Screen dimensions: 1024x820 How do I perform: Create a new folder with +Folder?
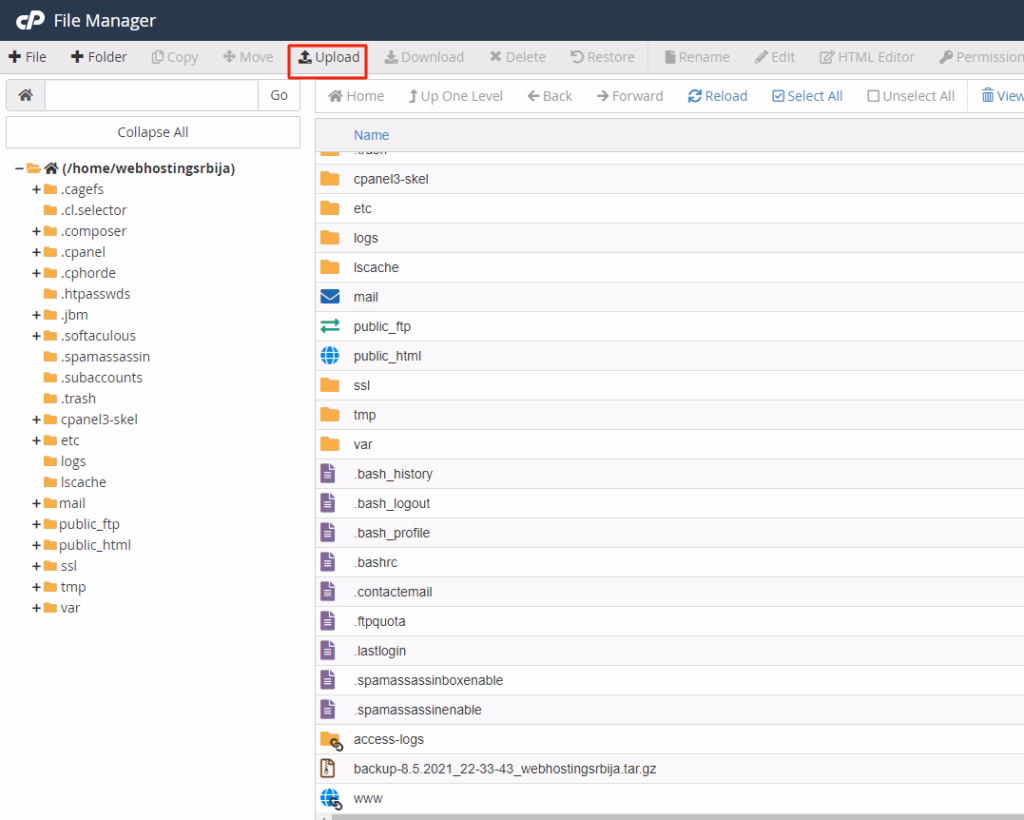click(x=99, y=57)
